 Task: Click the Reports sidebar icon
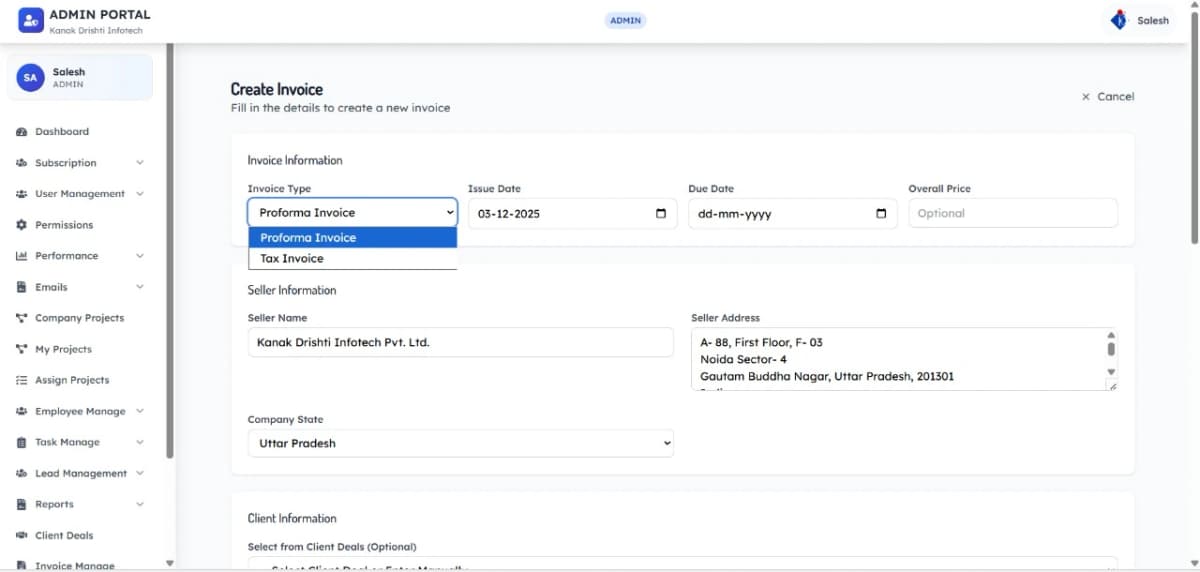(x=21, y=504)
